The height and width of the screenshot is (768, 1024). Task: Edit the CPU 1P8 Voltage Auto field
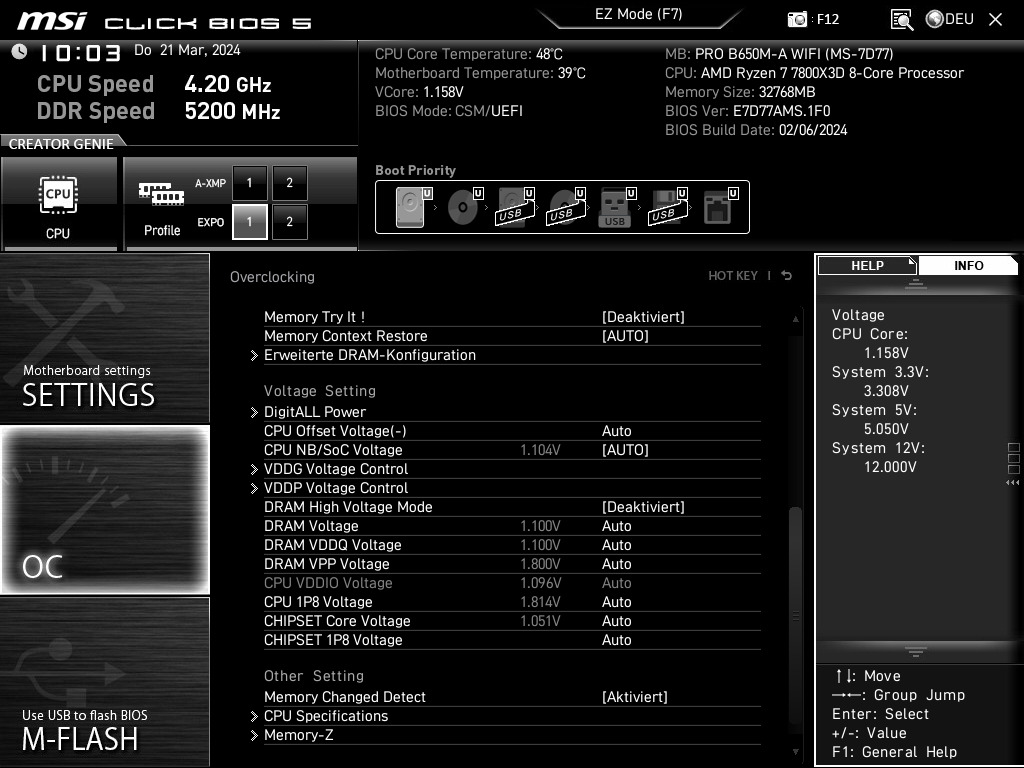coord(616,602)
